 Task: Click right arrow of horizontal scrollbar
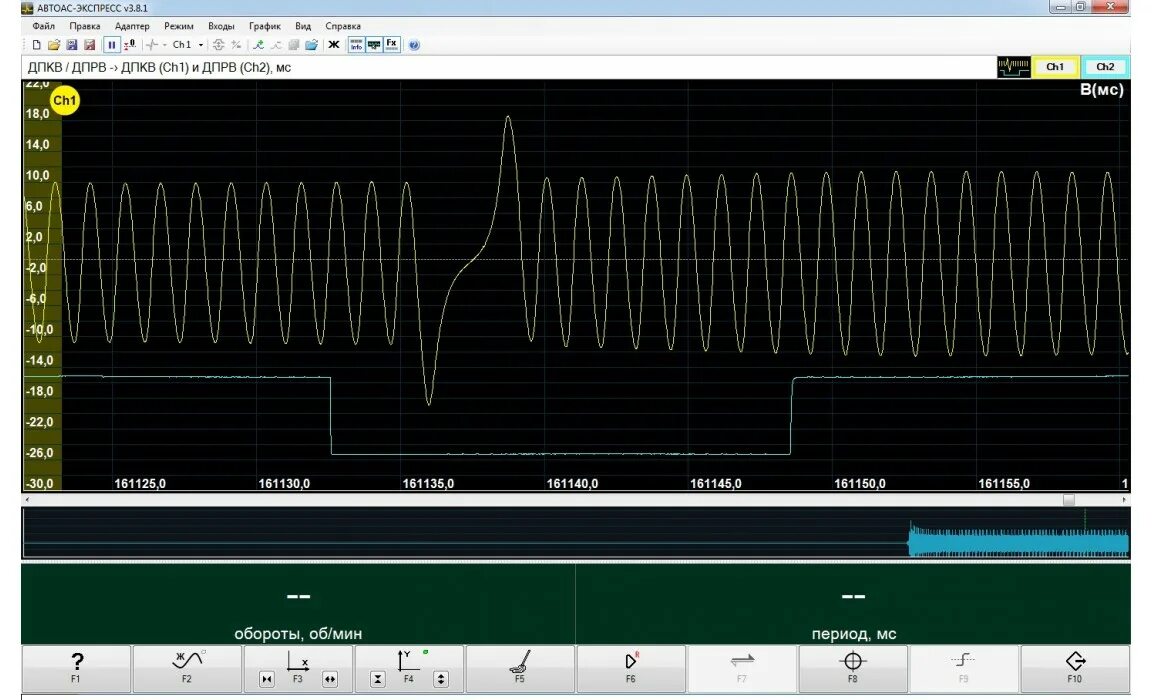(x=1124, y=499)
